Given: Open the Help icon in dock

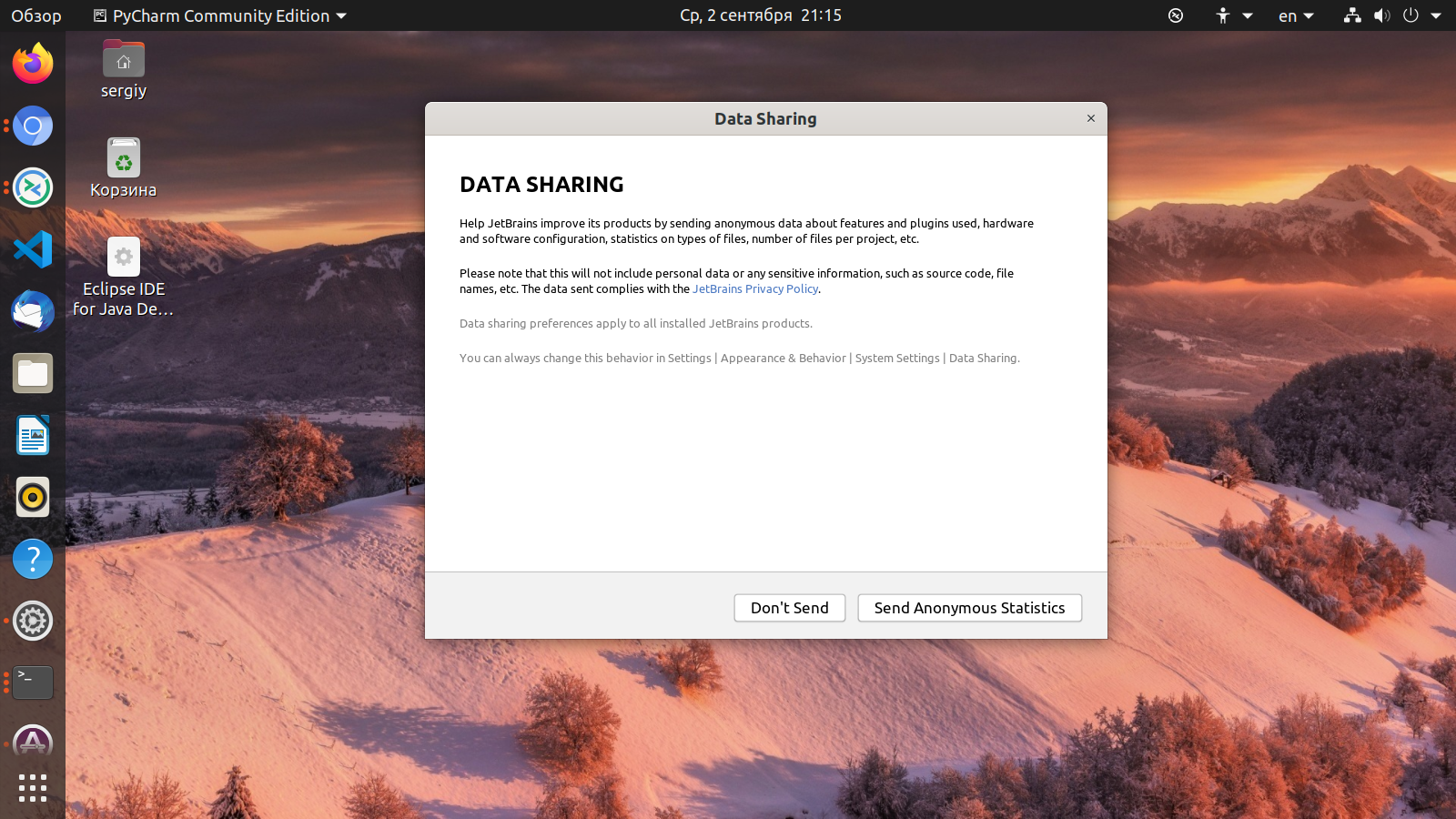Looking at the screenshot, I should (x=33, y=559).
